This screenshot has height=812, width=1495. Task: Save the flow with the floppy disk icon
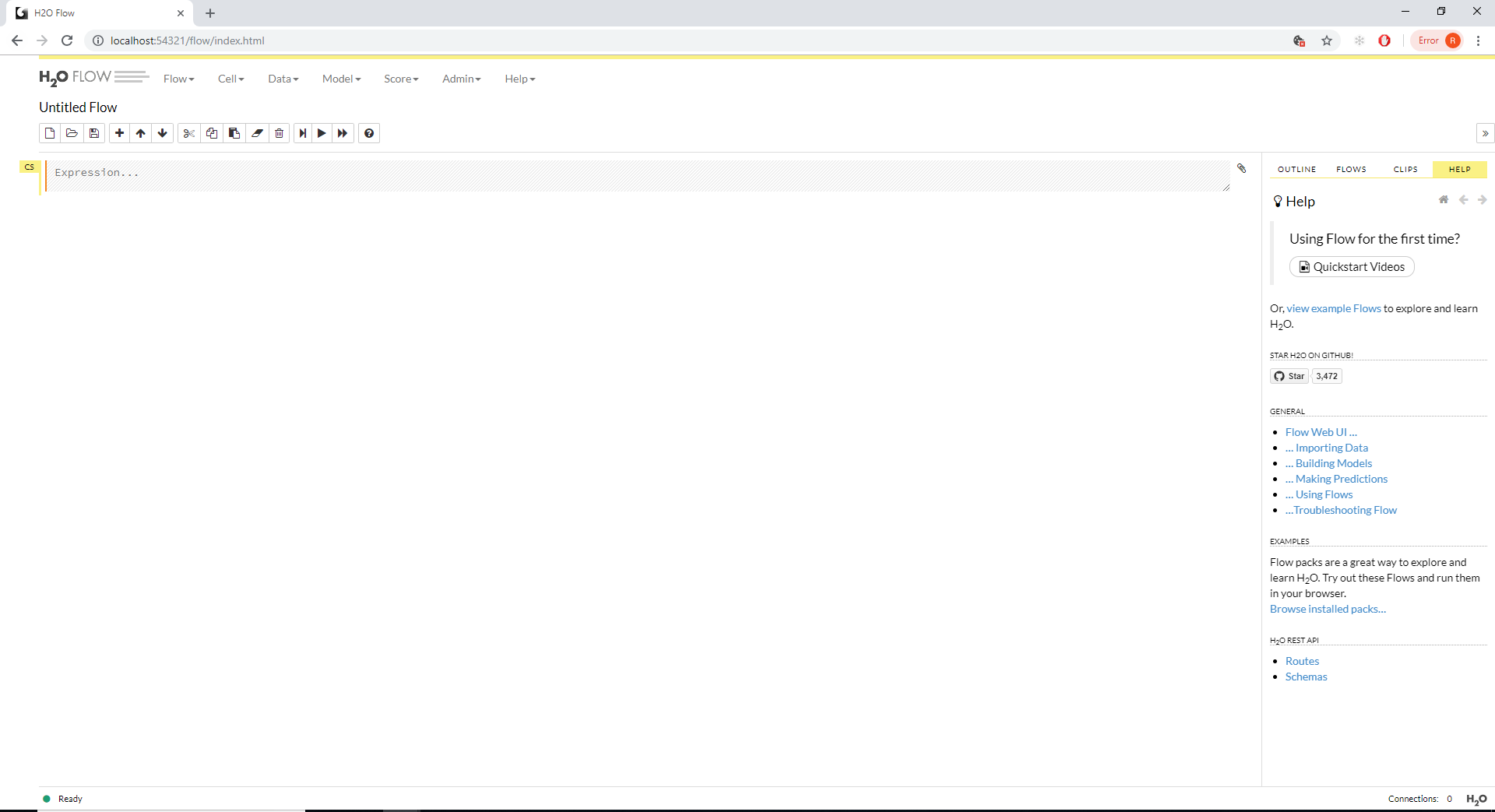coord(94,133)
